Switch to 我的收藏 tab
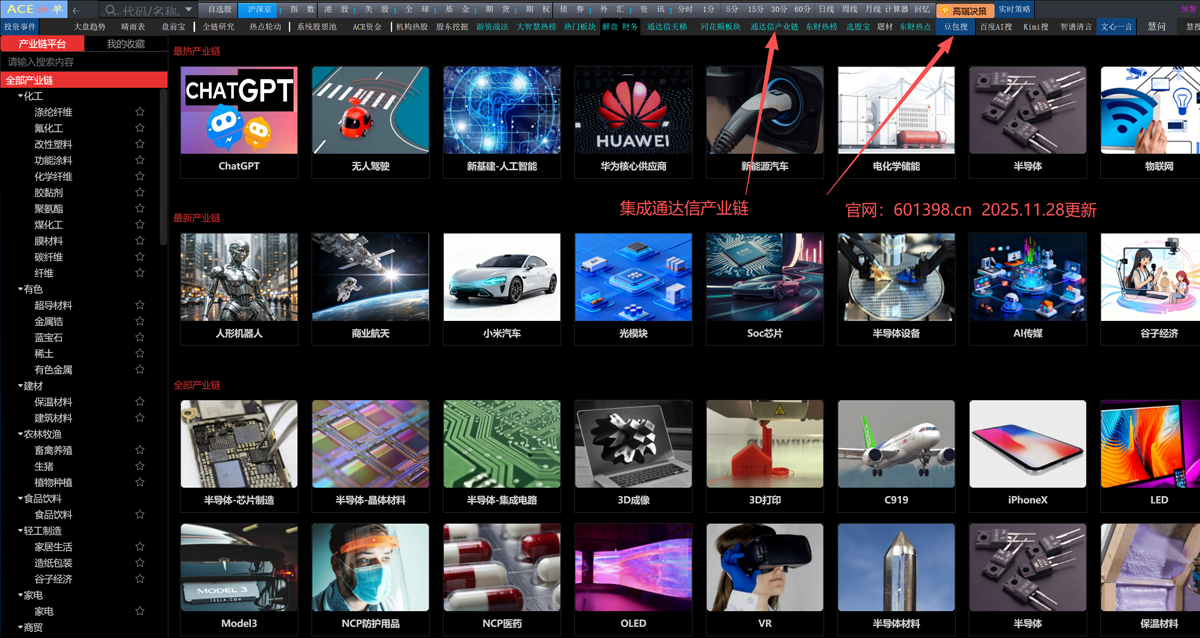Viewport: 1200px width, 638px height. [x=125, y=44]
